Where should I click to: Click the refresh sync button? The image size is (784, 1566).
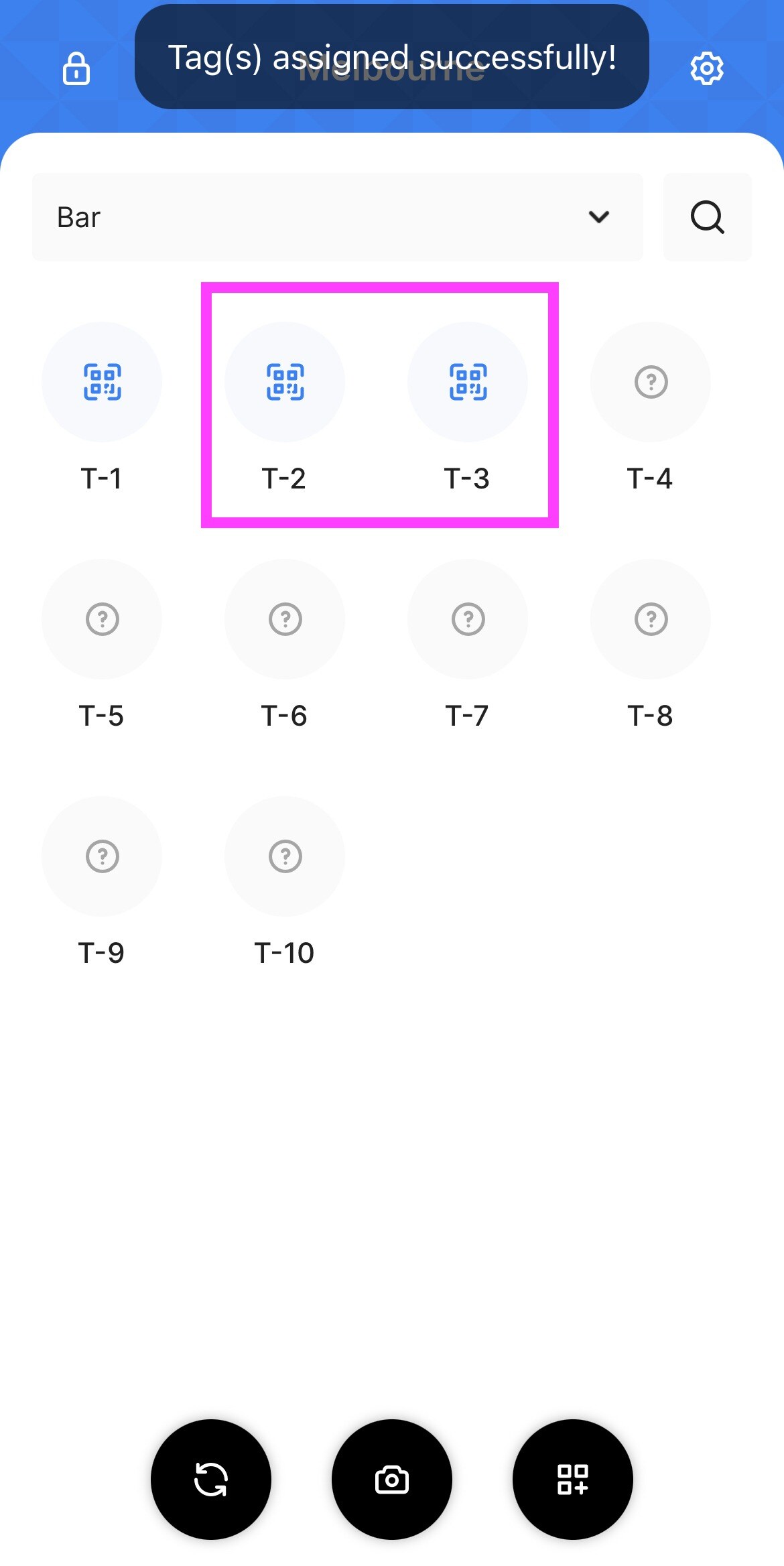coord(211,1479)
